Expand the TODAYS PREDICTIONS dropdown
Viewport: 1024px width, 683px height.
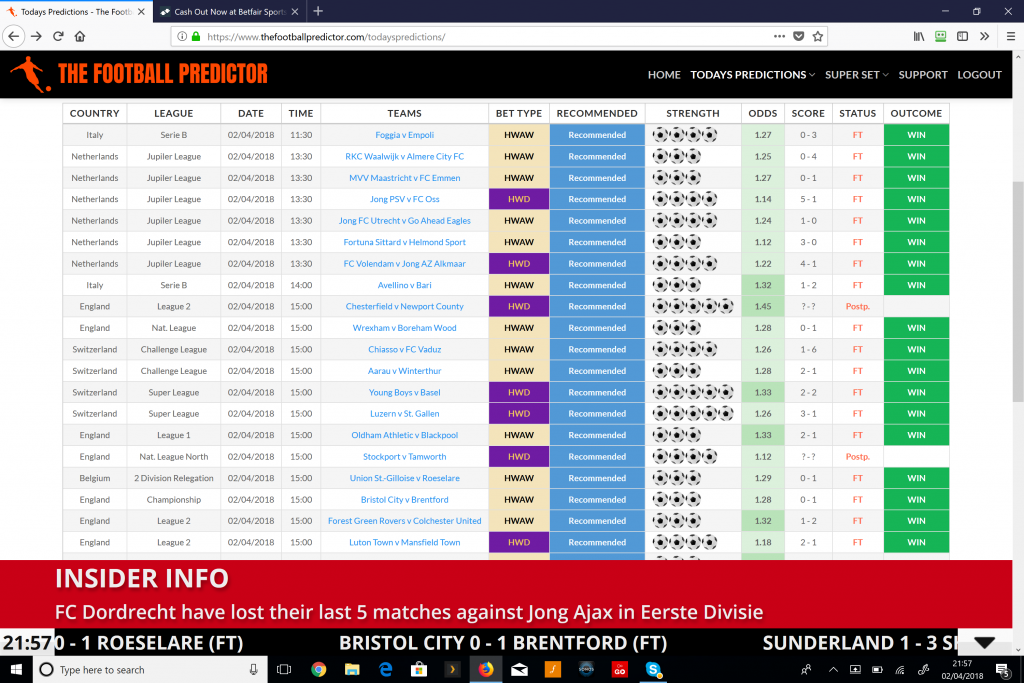752,74
